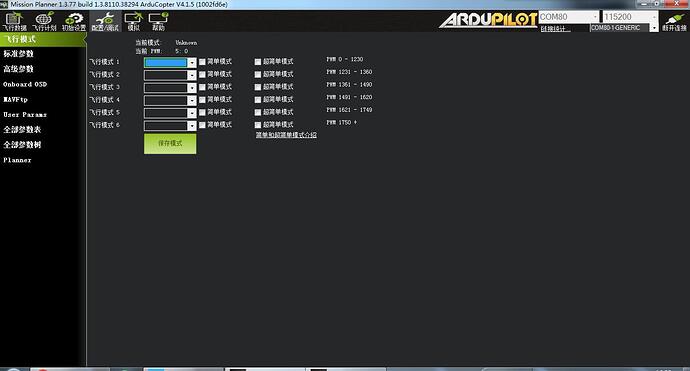Click the ArduPilot logo
The image size is (690, 371).
[488, 20]
